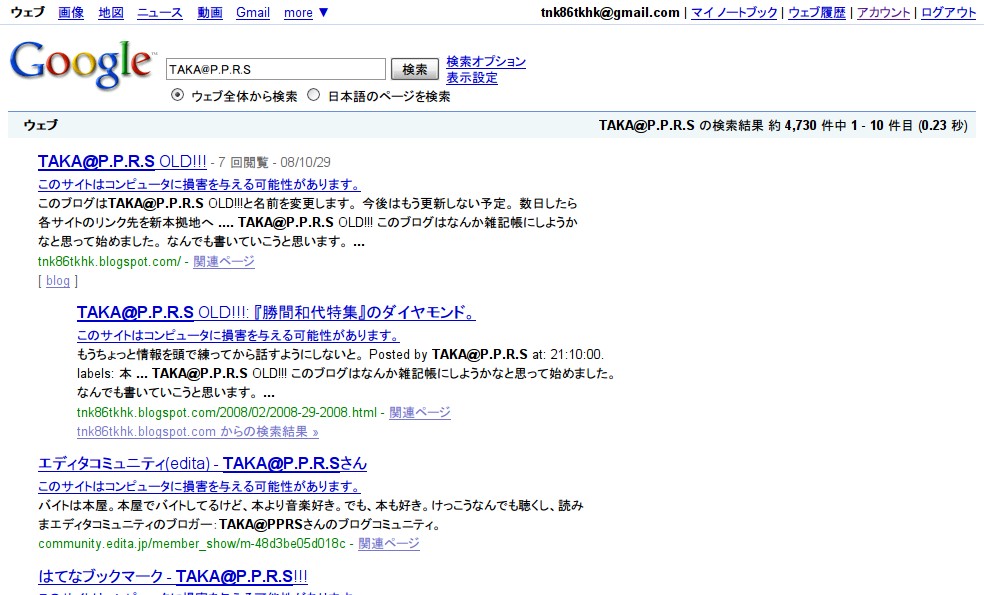The width and height of the screenshot is (984, 595).
Task: Switch to ニュース search
Action: pos(159,12)
